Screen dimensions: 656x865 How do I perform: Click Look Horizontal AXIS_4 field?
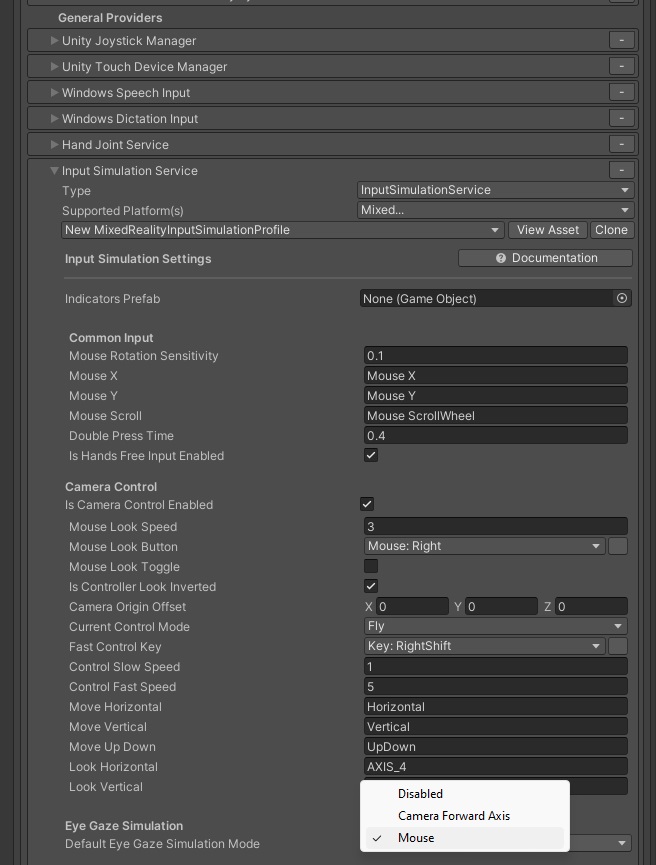pyautogui.click(x=495, y=766)
